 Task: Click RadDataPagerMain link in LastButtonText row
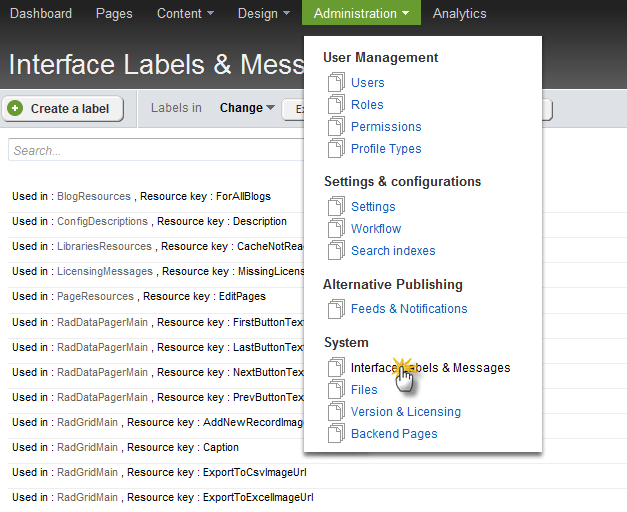coord(102,347)
